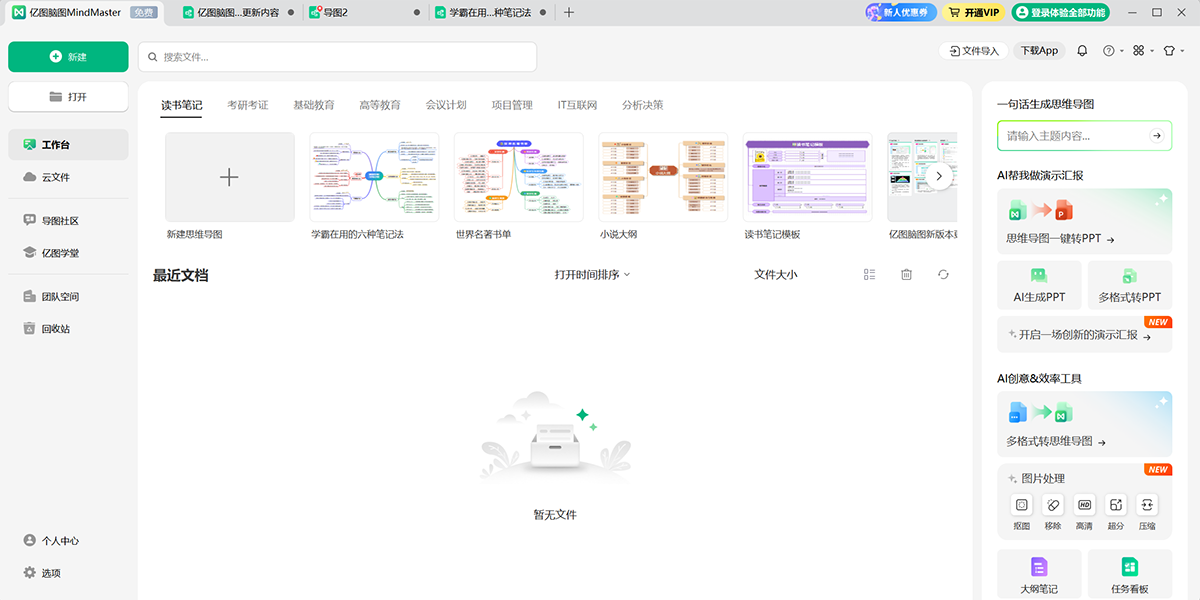Image resolution: width=1200 pixels, height=600 pixels.
Task: Click the 高清 HD enhance icon
Action: (1085, 505)
